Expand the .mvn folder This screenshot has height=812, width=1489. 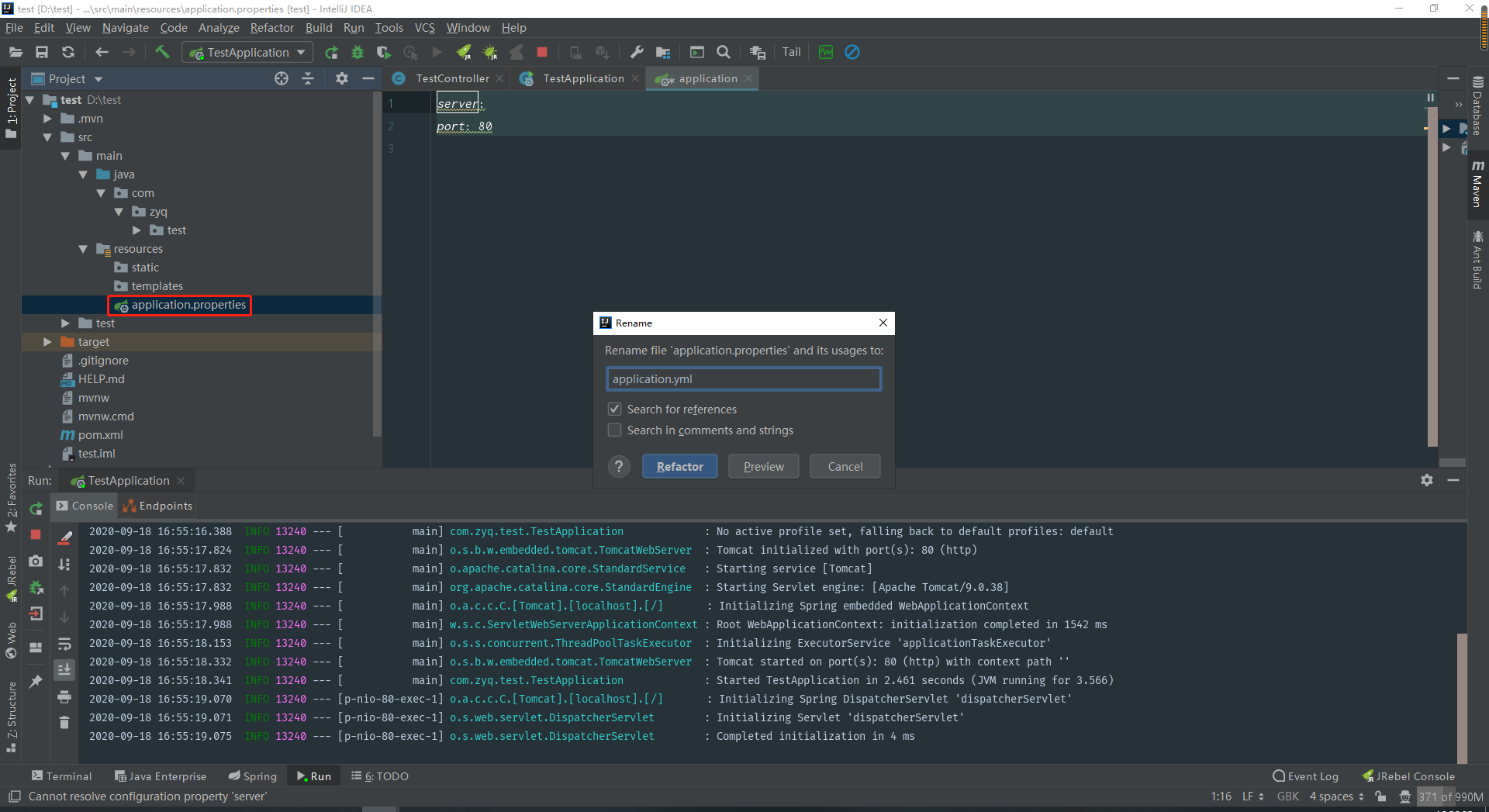tap(47, 119)
